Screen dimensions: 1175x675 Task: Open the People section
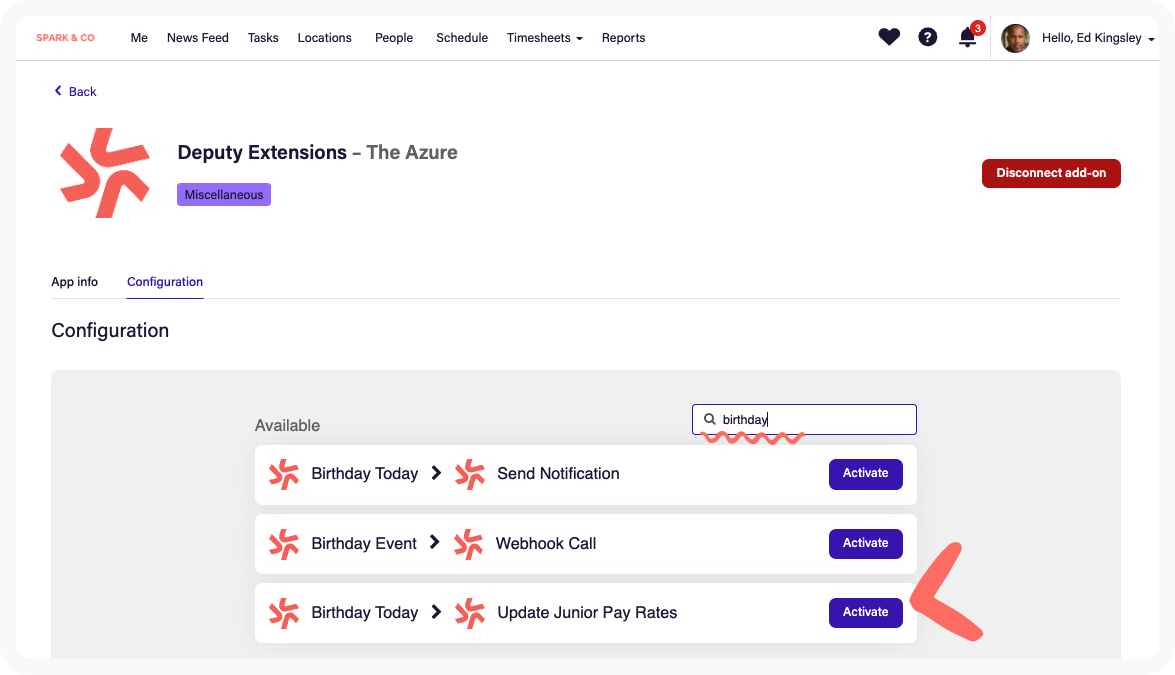click(394, 37)
